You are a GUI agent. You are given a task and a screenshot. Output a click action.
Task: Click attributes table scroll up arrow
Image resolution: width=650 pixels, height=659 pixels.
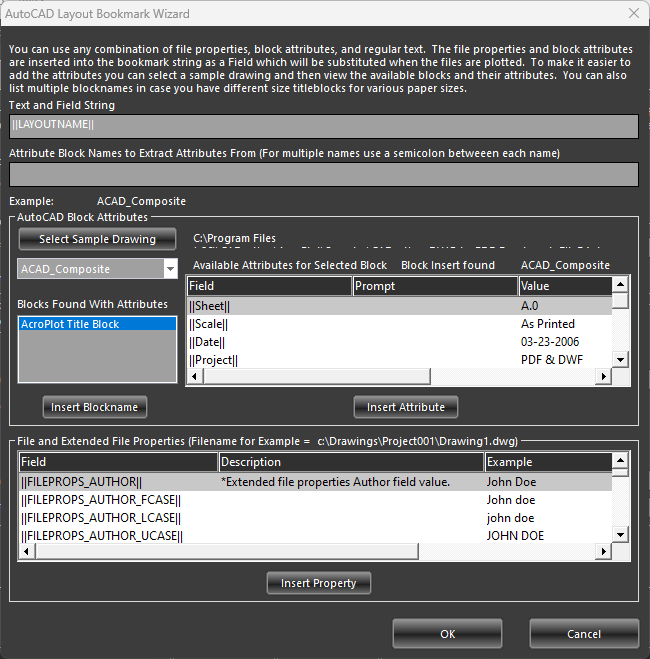620,285
